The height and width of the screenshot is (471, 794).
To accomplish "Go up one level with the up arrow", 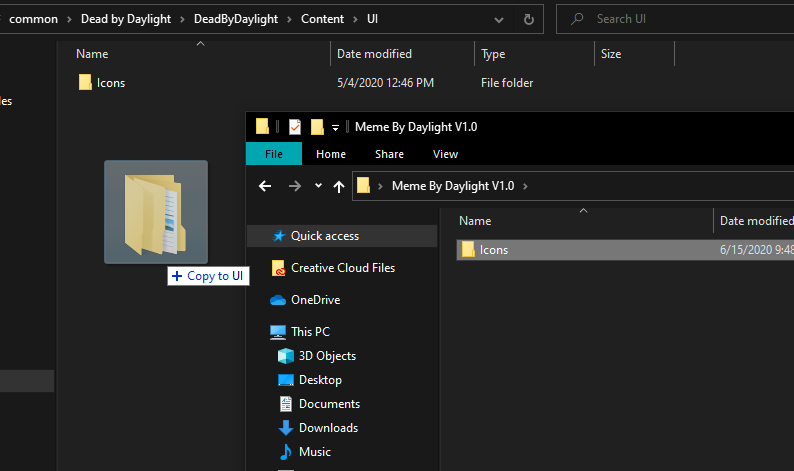I will pos(339,186).
